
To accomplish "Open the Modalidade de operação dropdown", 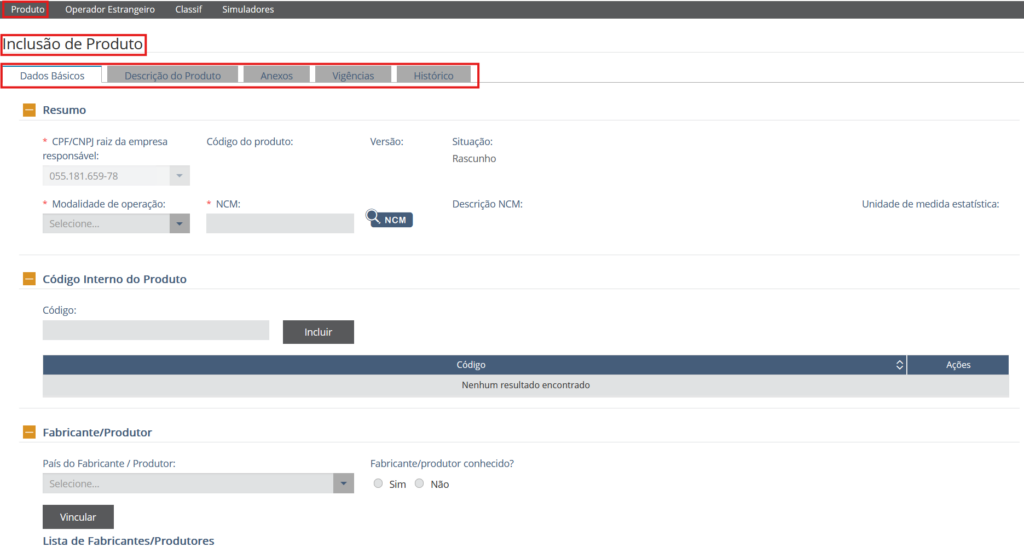I will coord(116,224).
